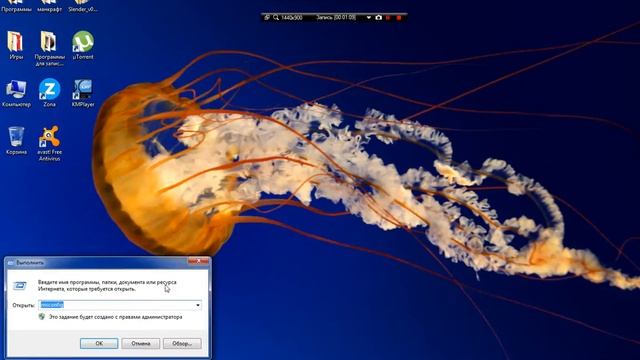Click the administrator rights note text
The height and width of the screenshot is (360, 640).
tap(116, 317)
